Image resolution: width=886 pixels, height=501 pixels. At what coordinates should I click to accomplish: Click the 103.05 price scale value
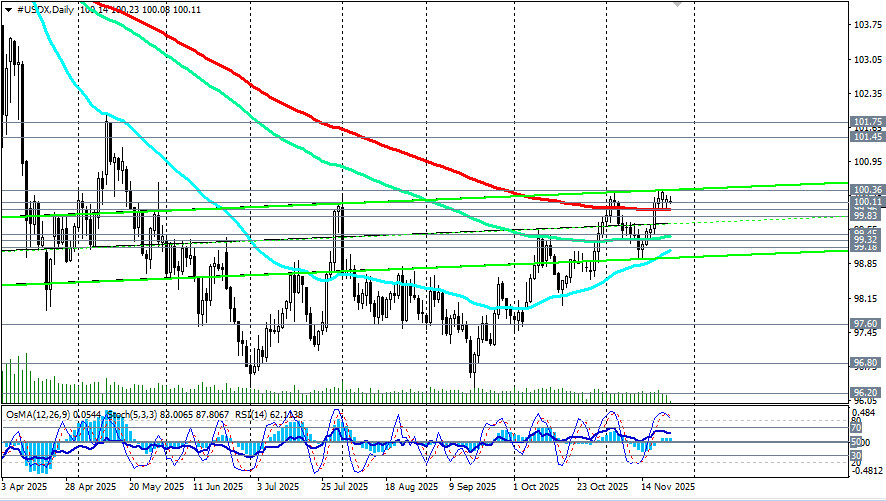coord(868,59)
